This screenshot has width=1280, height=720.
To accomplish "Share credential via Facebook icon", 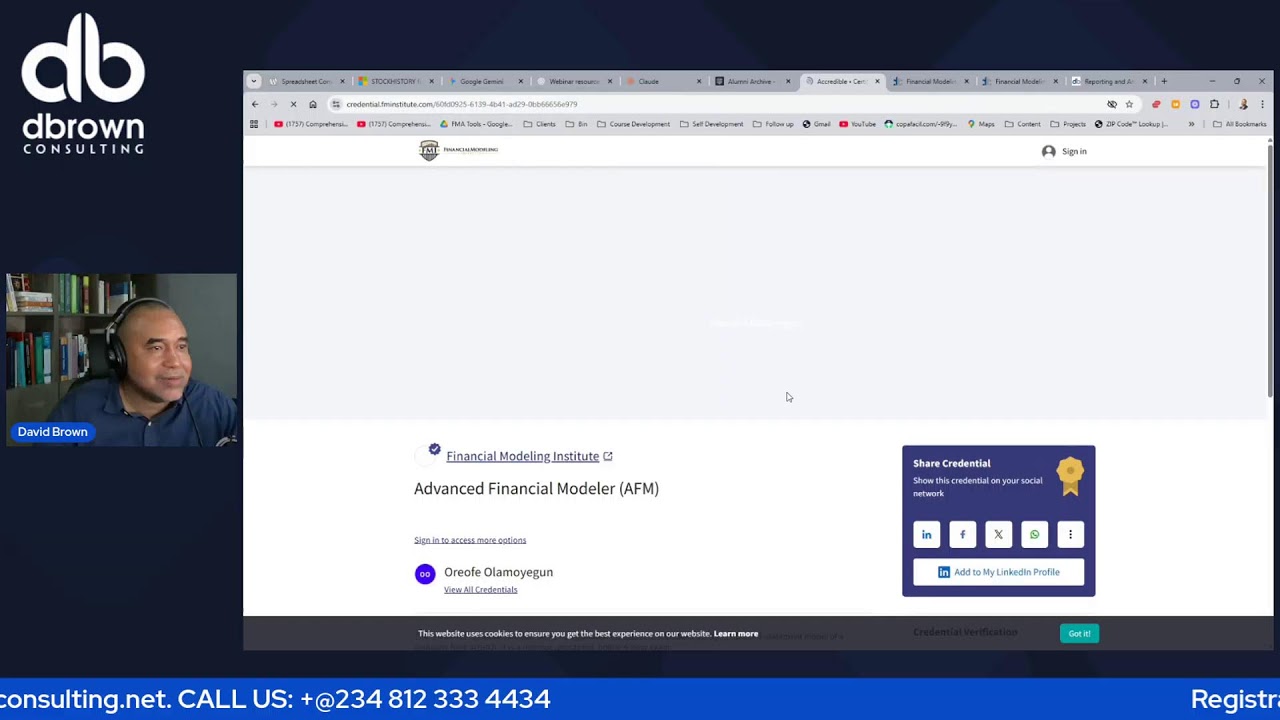I will point(963,534).
